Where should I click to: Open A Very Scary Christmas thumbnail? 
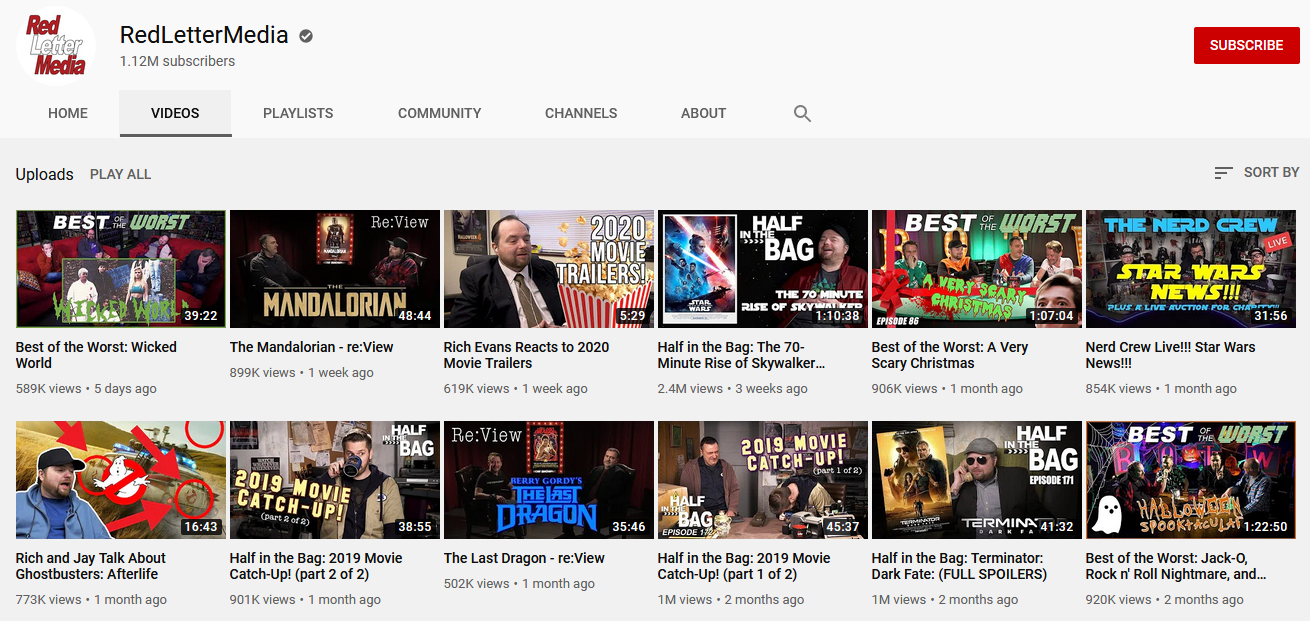(977, 269)
